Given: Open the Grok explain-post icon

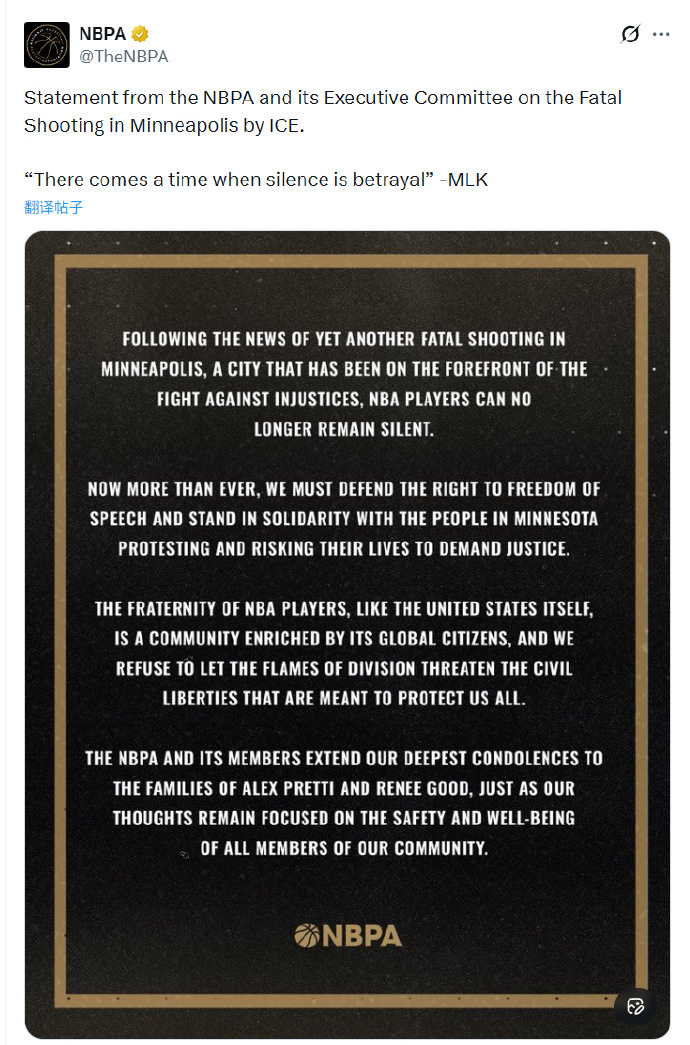Looking at the screenshot, I should coord(630,34).
